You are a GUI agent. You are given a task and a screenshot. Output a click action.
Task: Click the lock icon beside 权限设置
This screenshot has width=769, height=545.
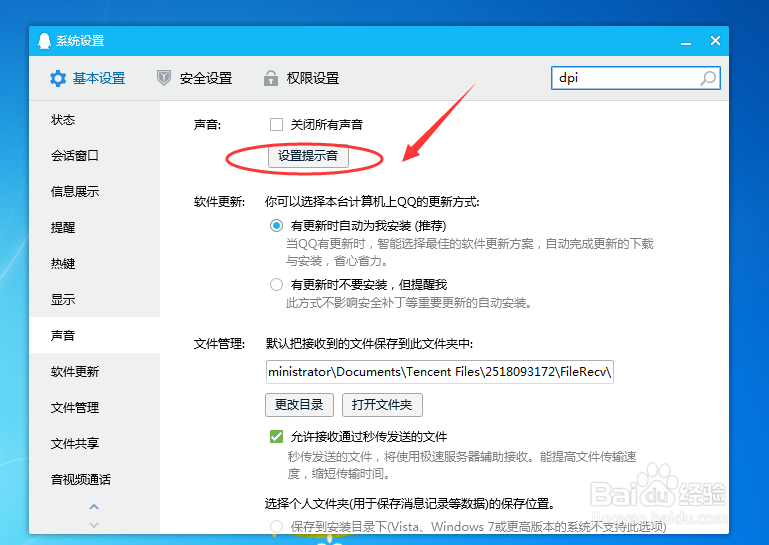pos(271,78)
